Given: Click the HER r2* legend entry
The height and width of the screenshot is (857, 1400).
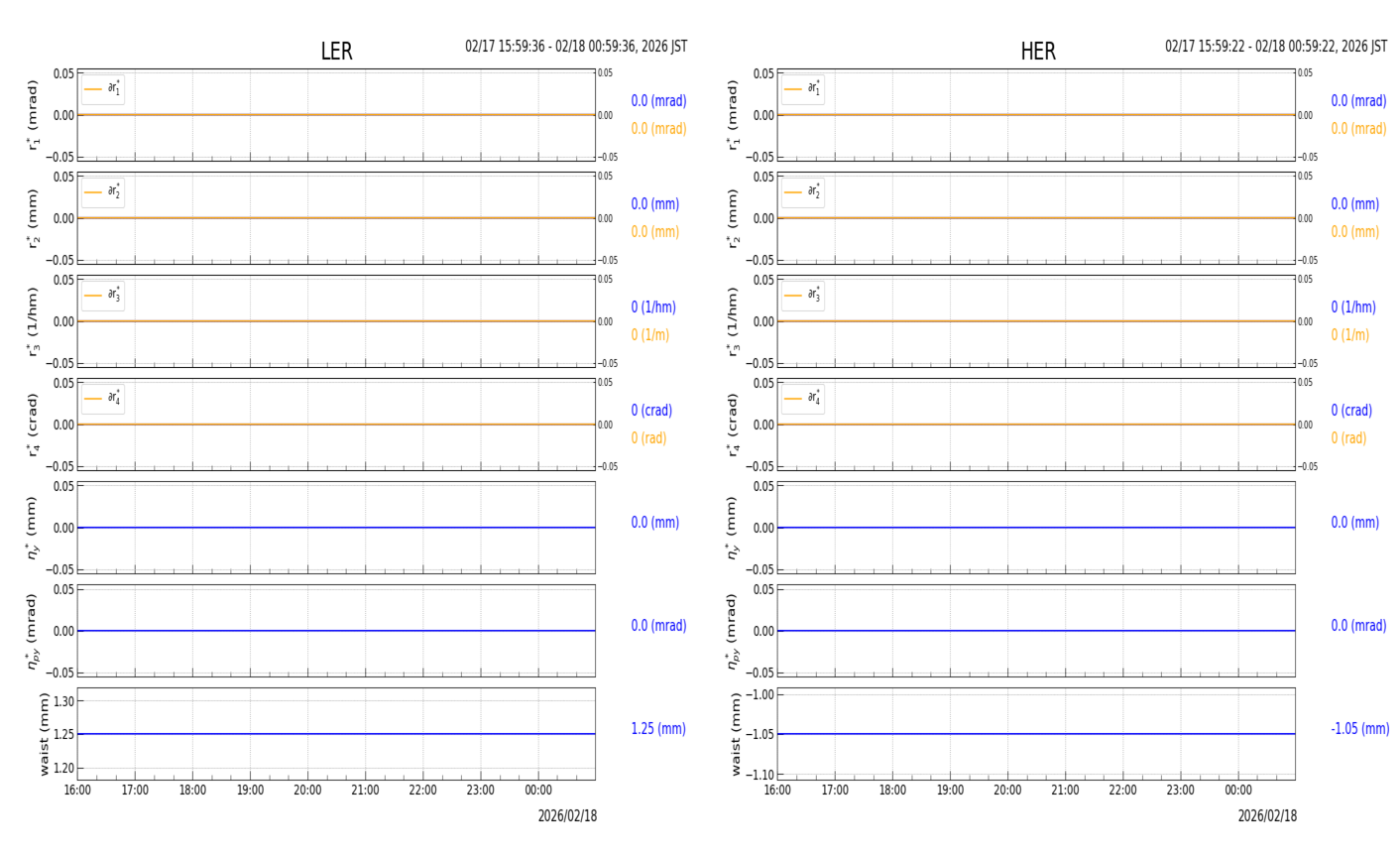Looking at the screenshot, I should point(803,192).
